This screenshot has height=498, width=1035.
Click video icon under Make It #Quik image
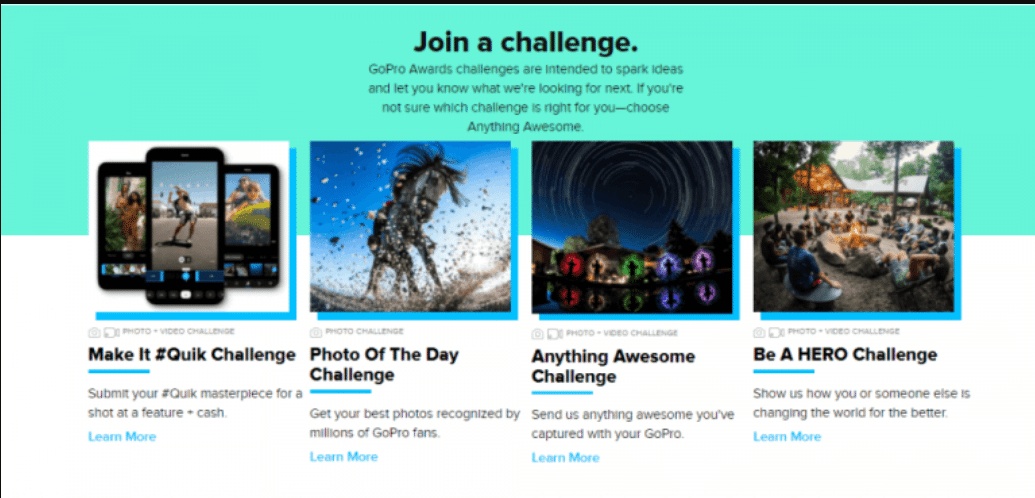point(111,332)
